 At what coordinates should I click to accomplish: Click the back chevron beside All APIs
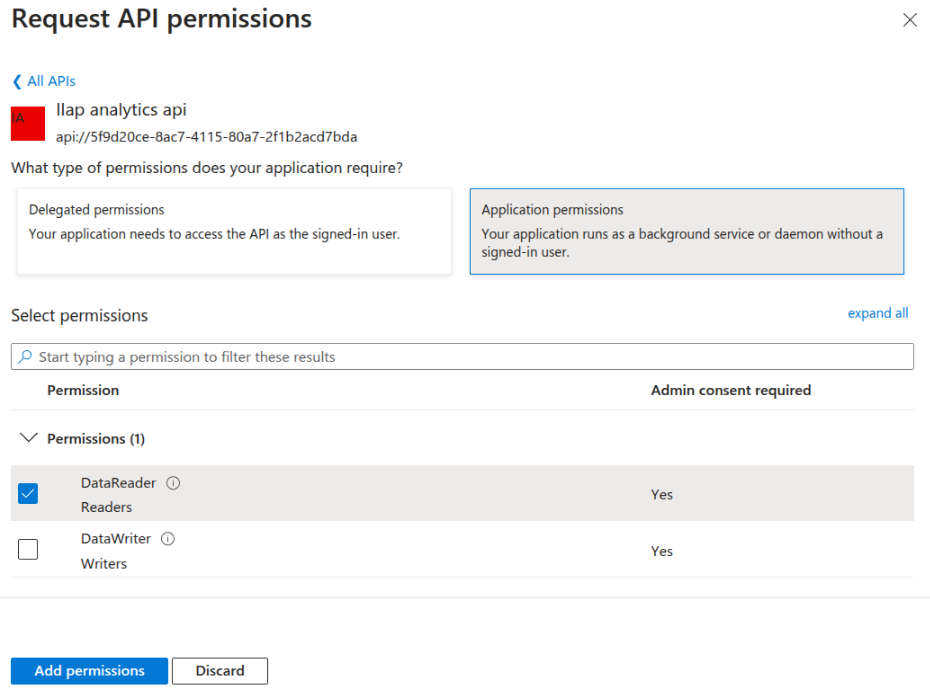pyautogui.click(x=16, y=81)
